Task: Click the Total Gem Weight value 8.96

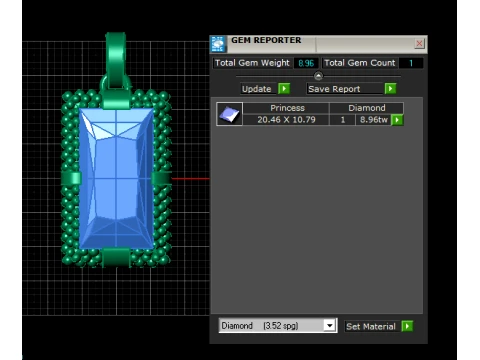Action: (306, 63)
